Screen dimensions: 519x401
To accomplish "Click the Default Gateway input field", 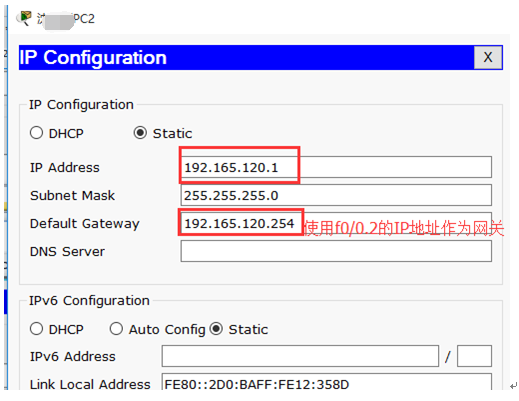I will click(336, 223).
